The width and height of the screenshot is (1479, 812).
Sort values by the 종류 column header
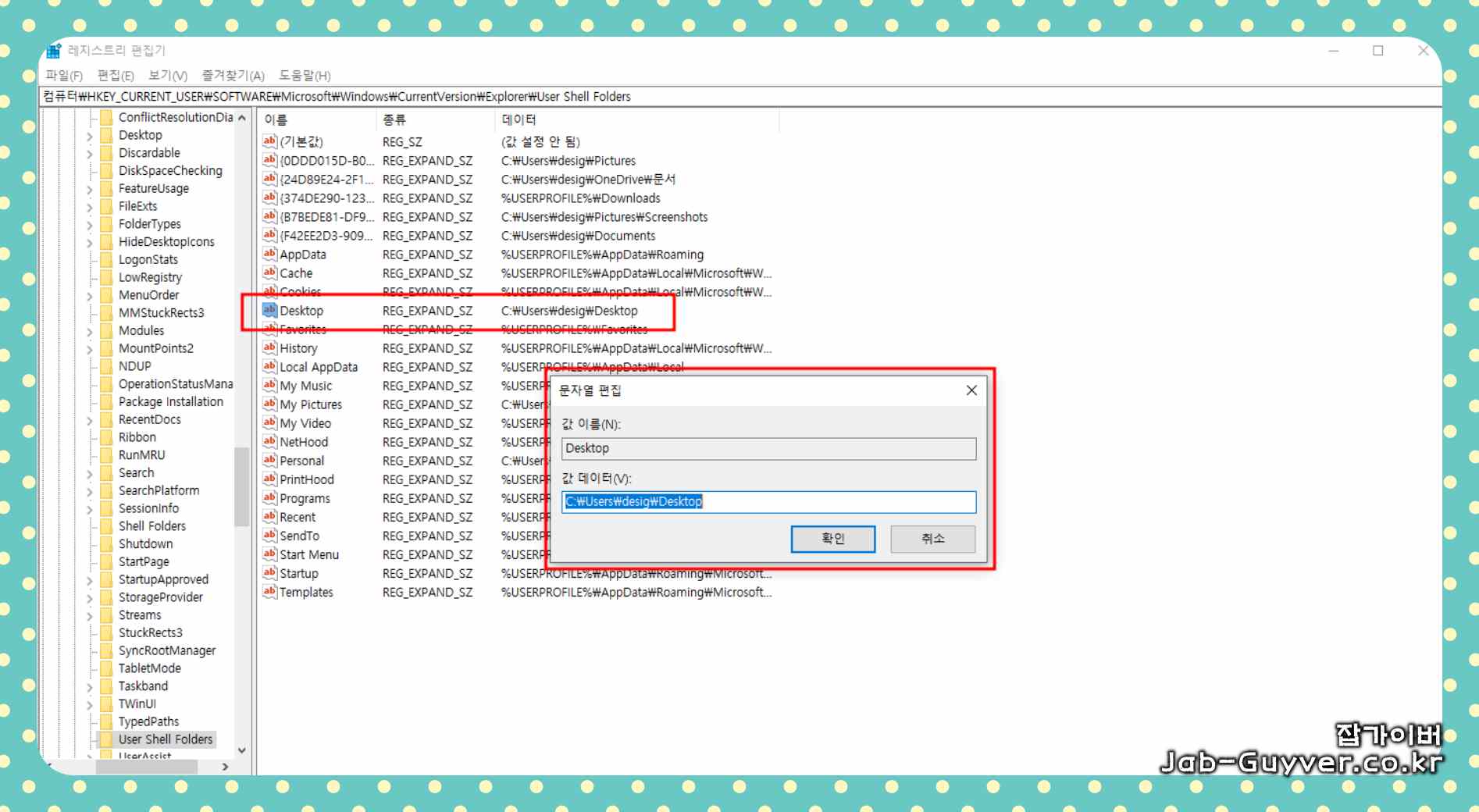435,119
